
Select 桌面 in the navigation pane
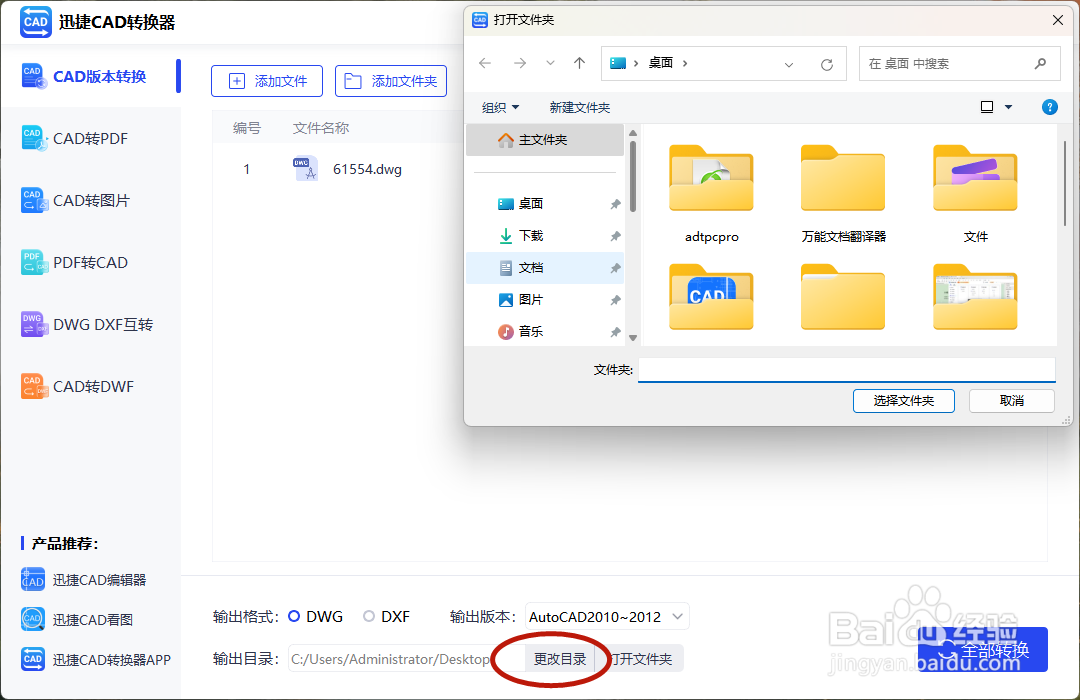tap(545, 203)
